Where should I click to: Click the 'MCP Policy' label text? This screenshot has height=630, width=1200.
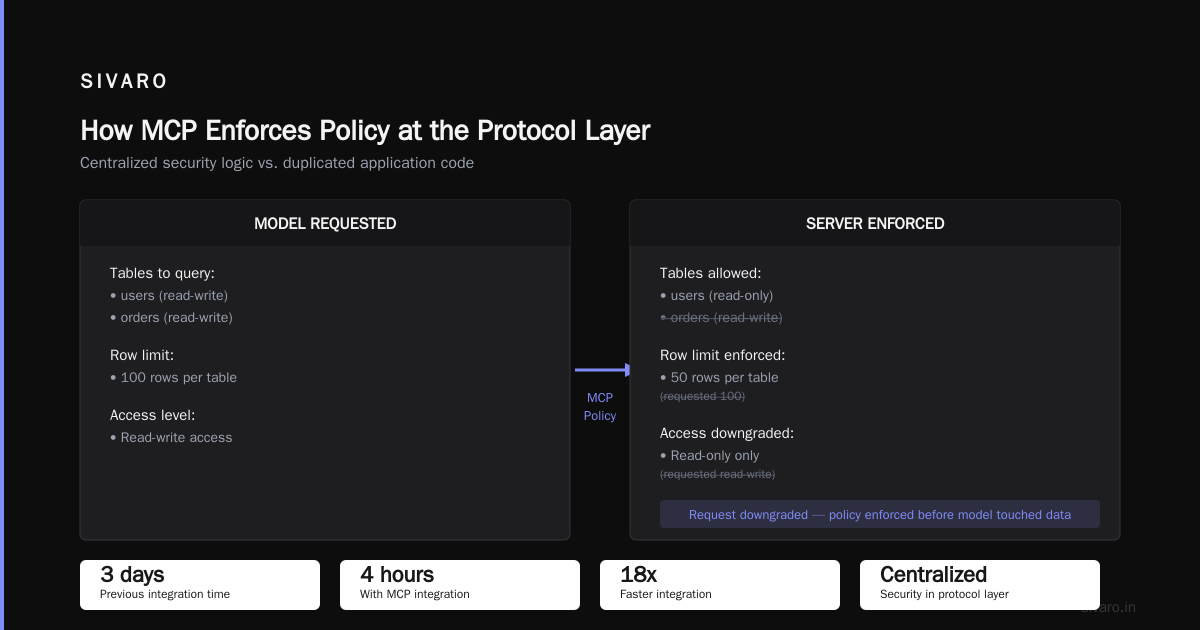[600, 407]
